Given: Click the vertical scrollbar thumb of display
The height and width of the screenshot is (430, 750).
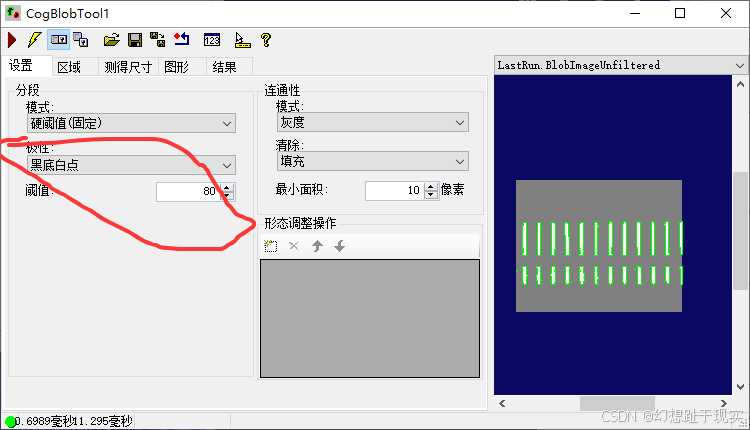Looking at the screenshot, I should coord(740,231).
